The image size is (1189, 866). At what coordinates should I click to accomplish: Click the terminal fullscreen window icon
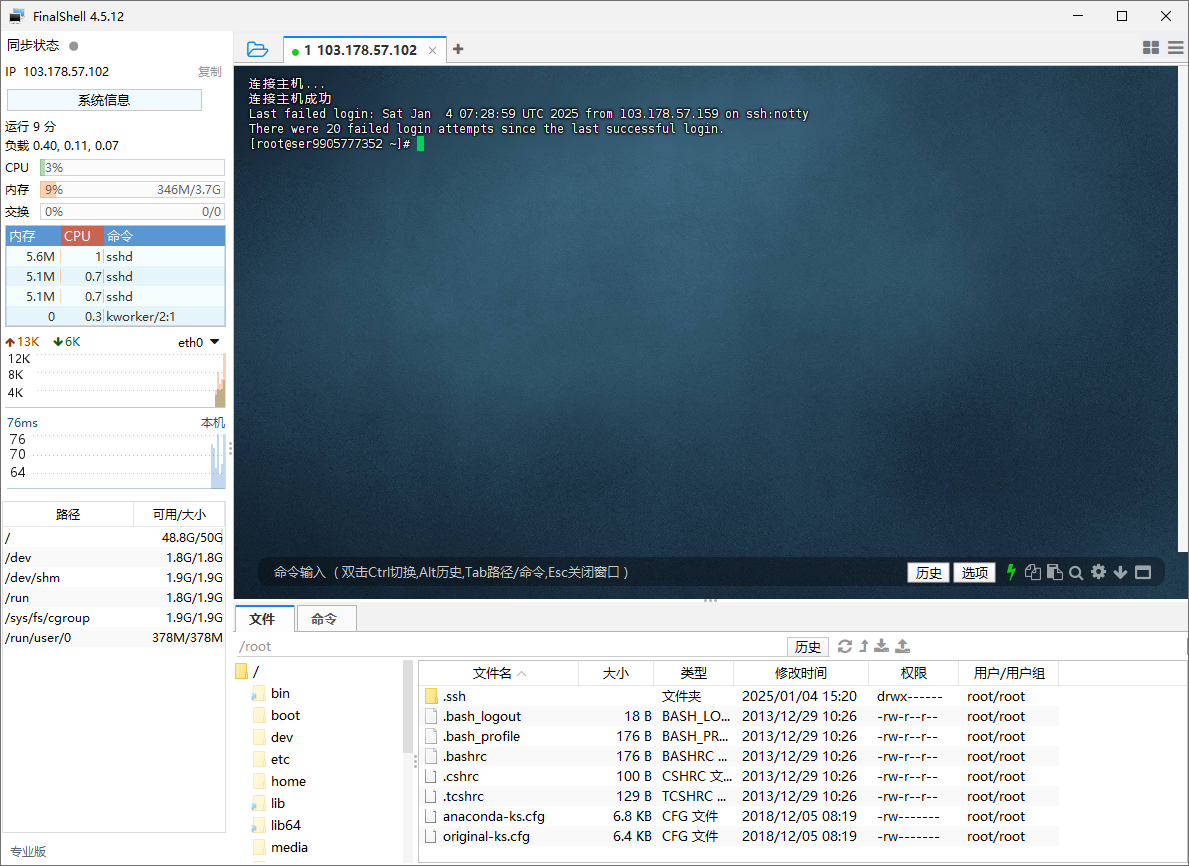click(x=1143, y=572)
